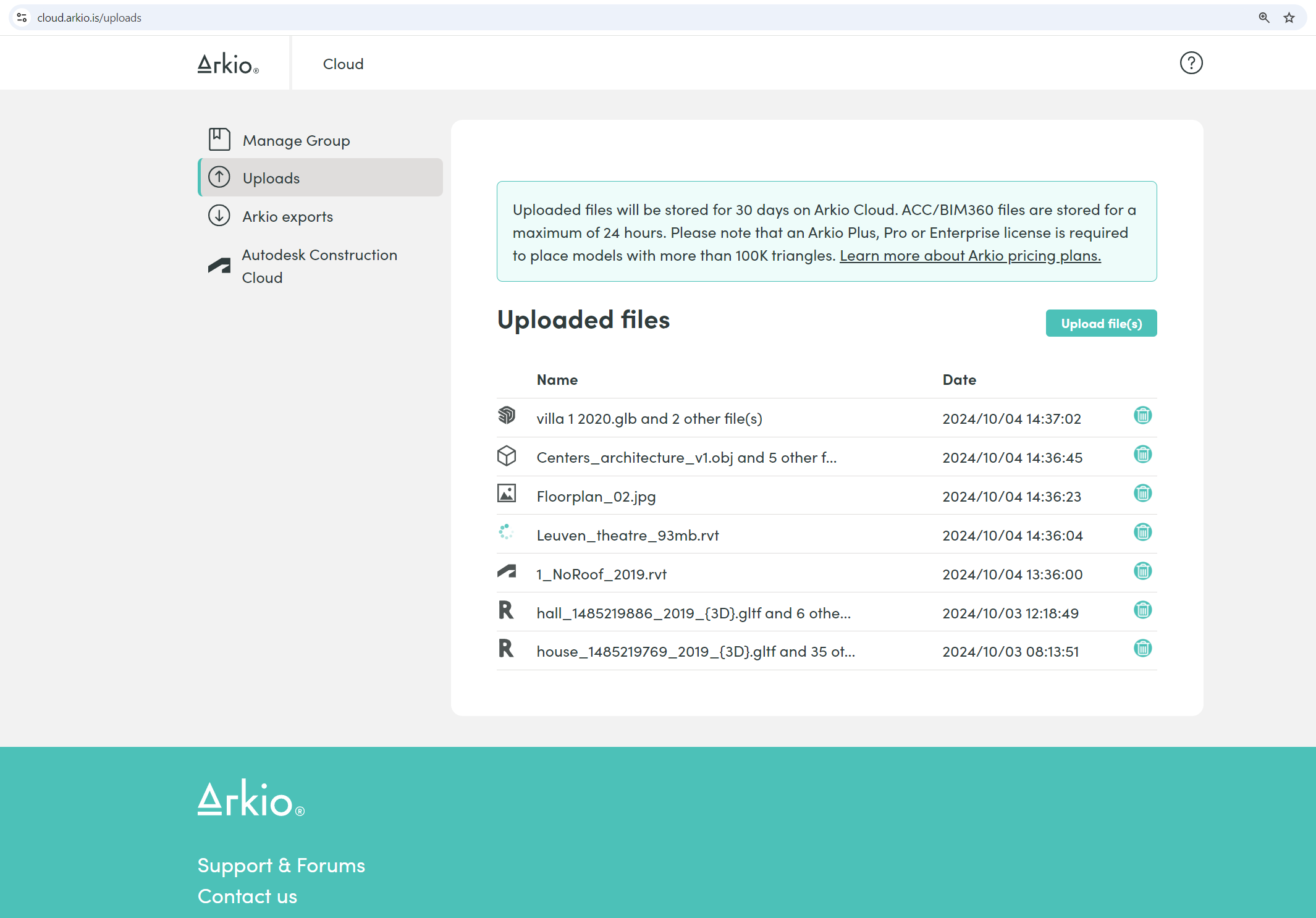Screen dimensions: 1316x918
Task: Delete house_1485219769 gltf upload
Action: click(x=1142, y=649)
